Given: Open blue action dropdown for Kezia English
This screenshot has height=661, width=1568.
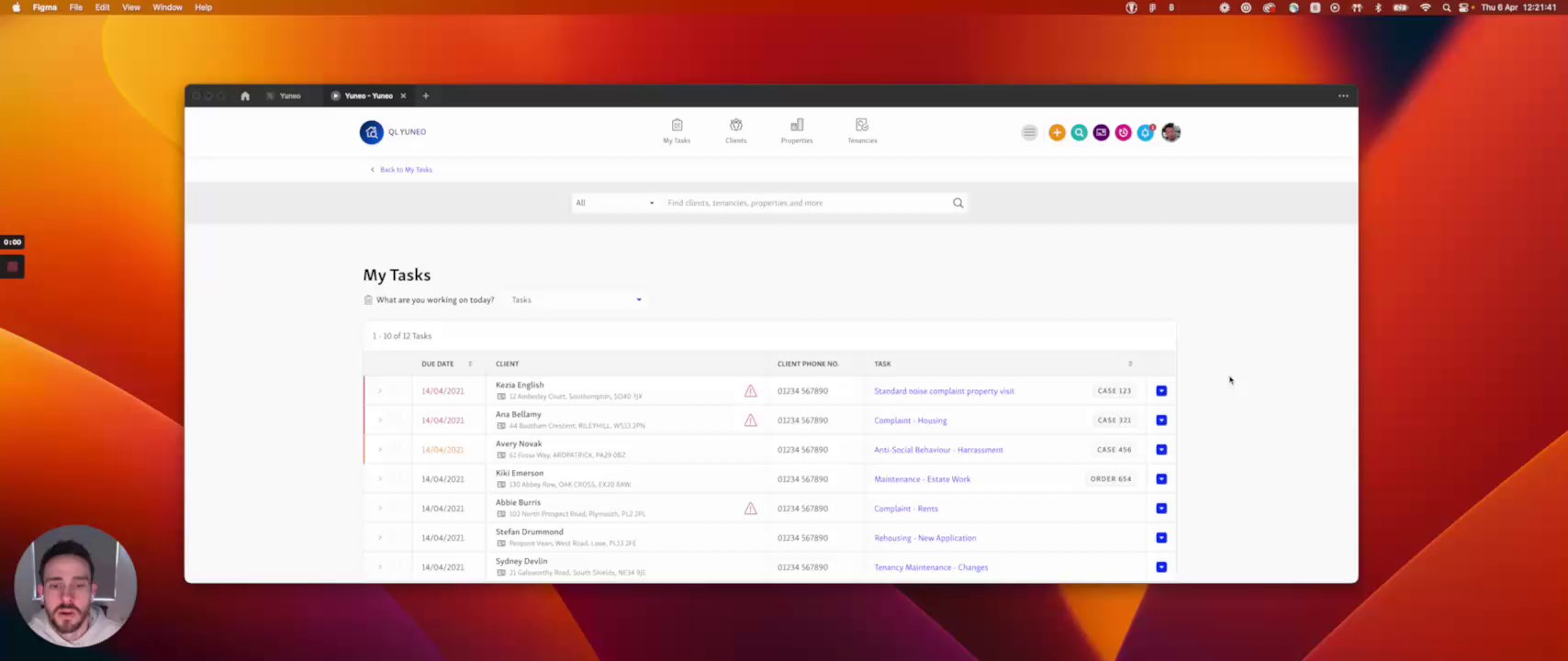Looking at the screenshot, I should tap(1161, 391).
